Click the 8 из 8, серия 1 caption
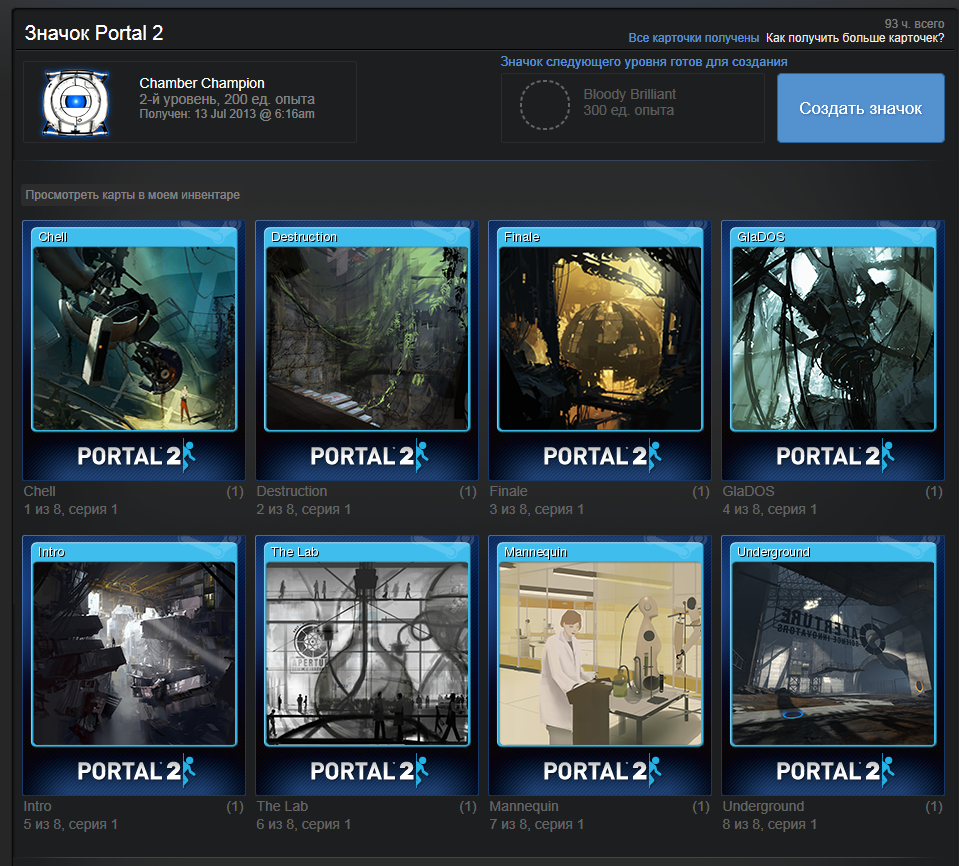The height and width of the screenshot is (866, 959). click(x=769, y=824)
